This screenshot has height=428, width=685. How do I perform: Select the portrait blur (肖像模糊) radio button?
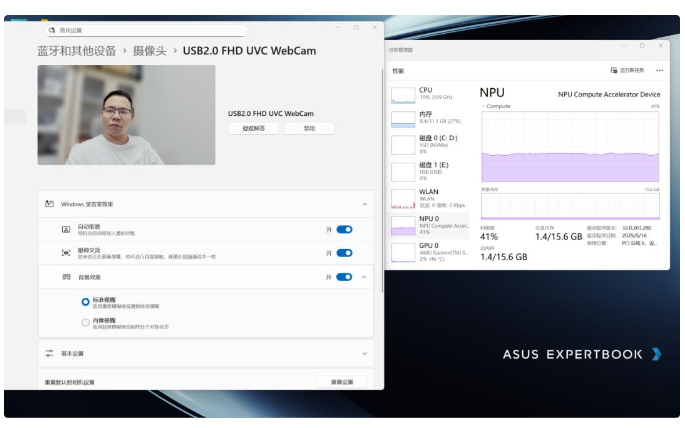click(x=85, y=323)
